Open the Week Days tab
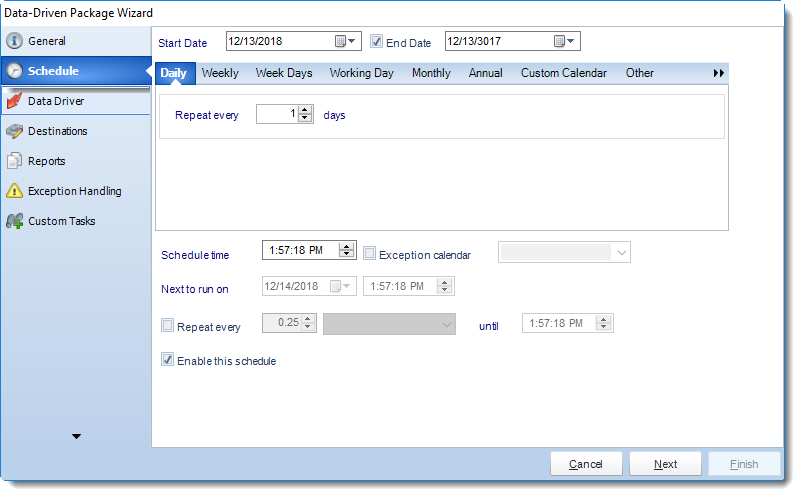Viewport: 800px width, 496px height. click(x=284, y=73)
